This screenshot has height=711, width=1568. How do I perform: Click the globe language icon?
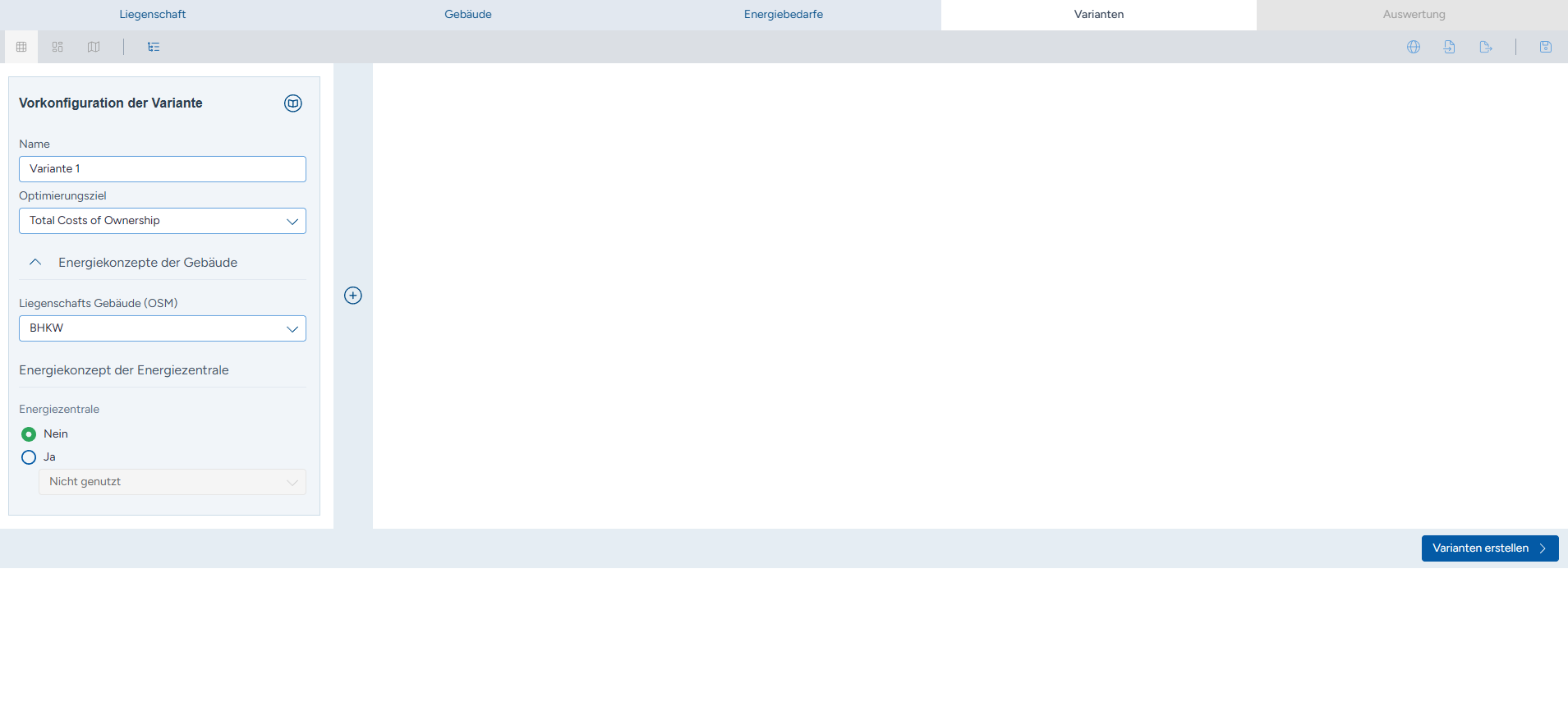[1414, 47]
